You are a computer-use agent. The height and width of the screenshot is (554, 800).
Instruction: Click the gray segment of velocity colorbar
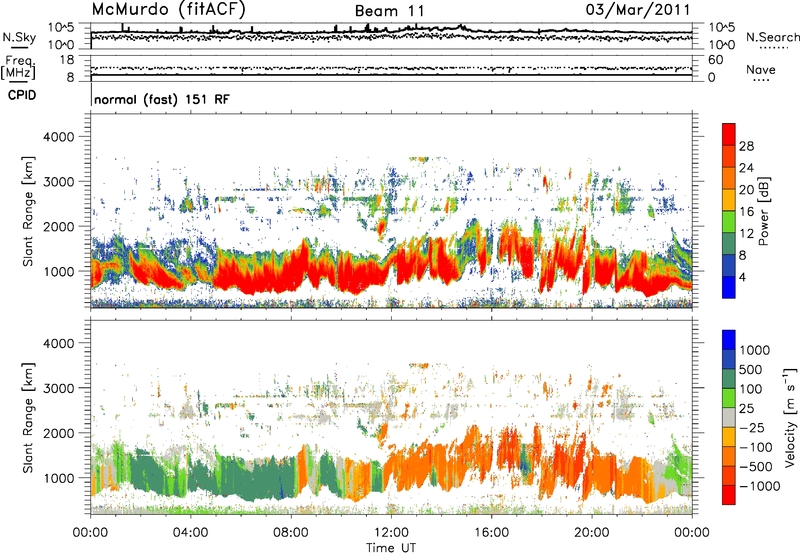729,417
